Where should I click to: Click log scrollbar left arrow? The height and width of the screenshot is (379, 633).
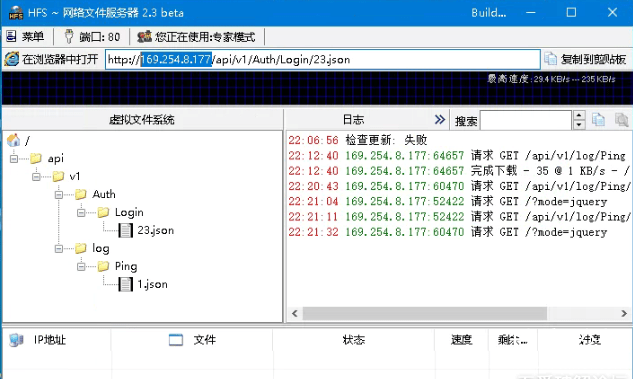[x=295, y=313]
